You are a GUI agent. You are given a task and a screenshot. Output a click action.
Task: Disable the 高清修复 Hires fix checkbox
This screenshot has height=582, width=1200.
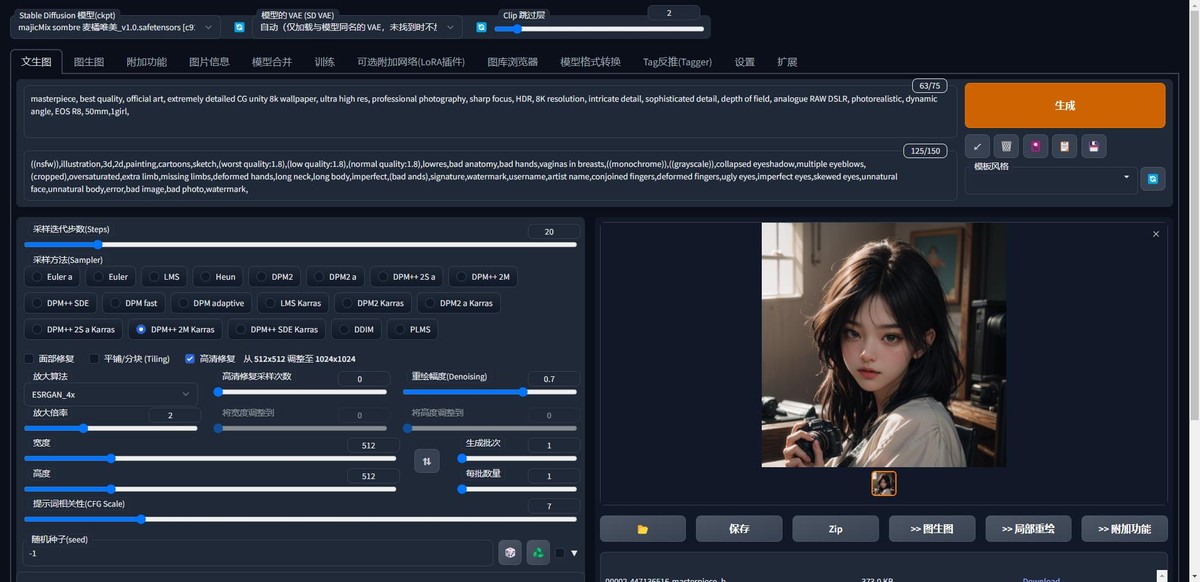[x=190, y=358]
